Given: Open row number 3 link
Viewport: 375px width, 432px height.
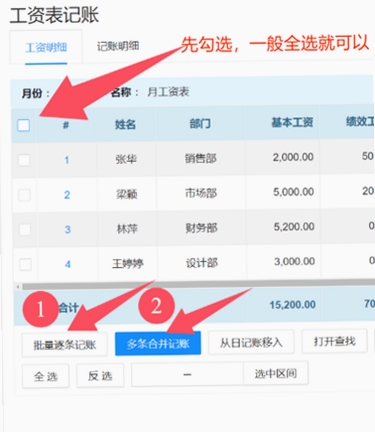Looking at the screenshot, I should pyautogui.click(x=68, y=229).
